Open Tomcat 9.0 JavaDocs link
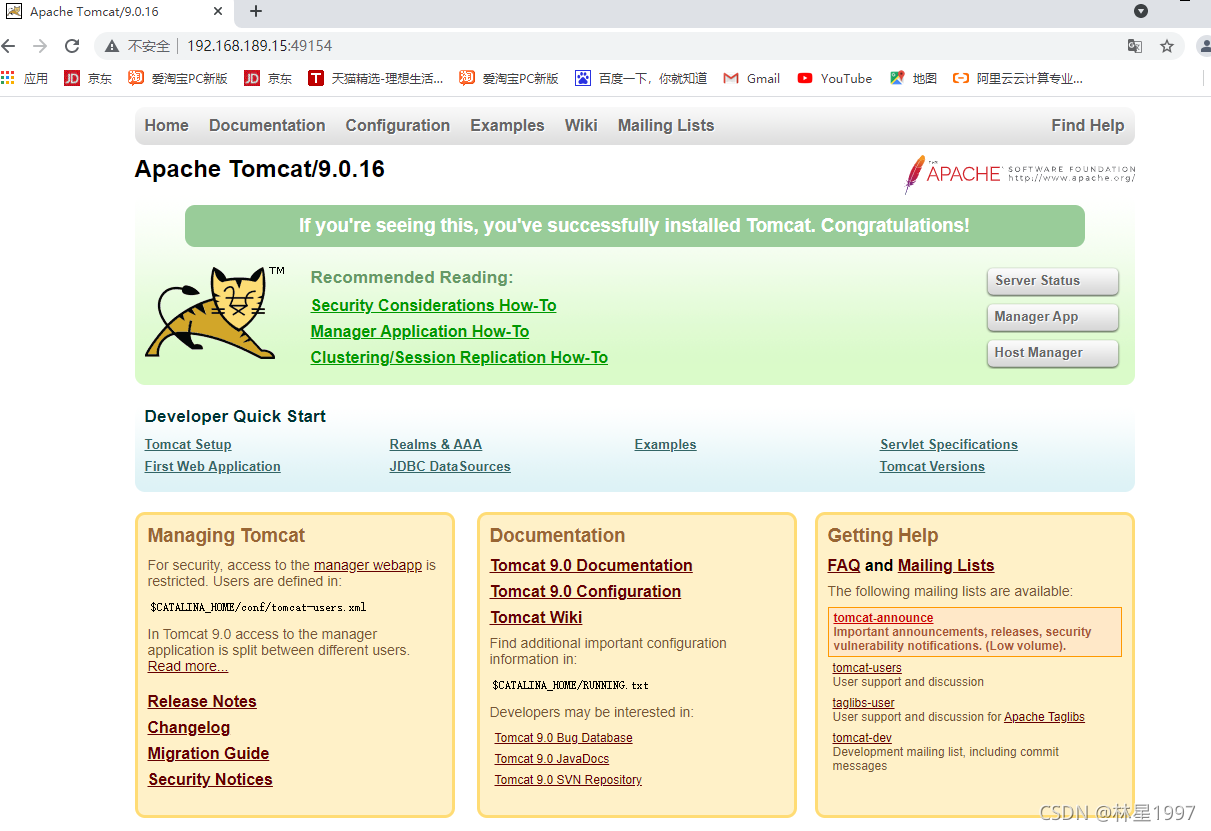This screenshot has height=831, width=1211. coord(552,759)
